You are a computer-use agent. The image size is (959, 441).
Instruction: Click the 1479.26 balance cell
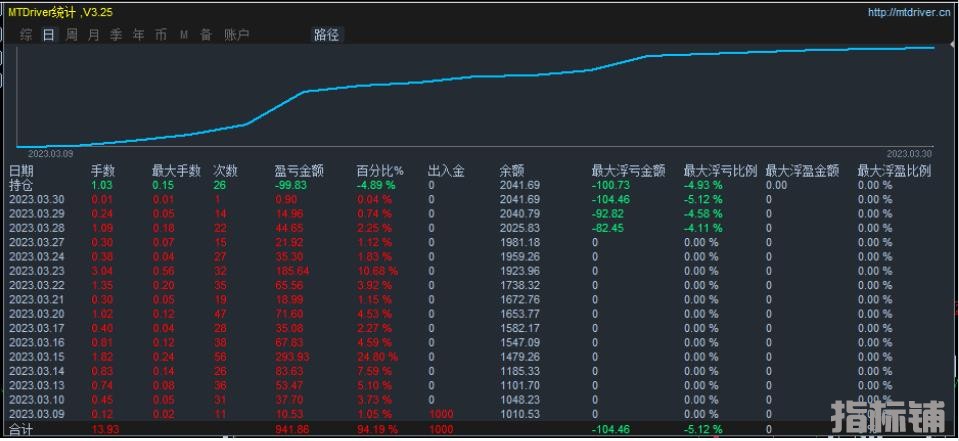[520, 357]
